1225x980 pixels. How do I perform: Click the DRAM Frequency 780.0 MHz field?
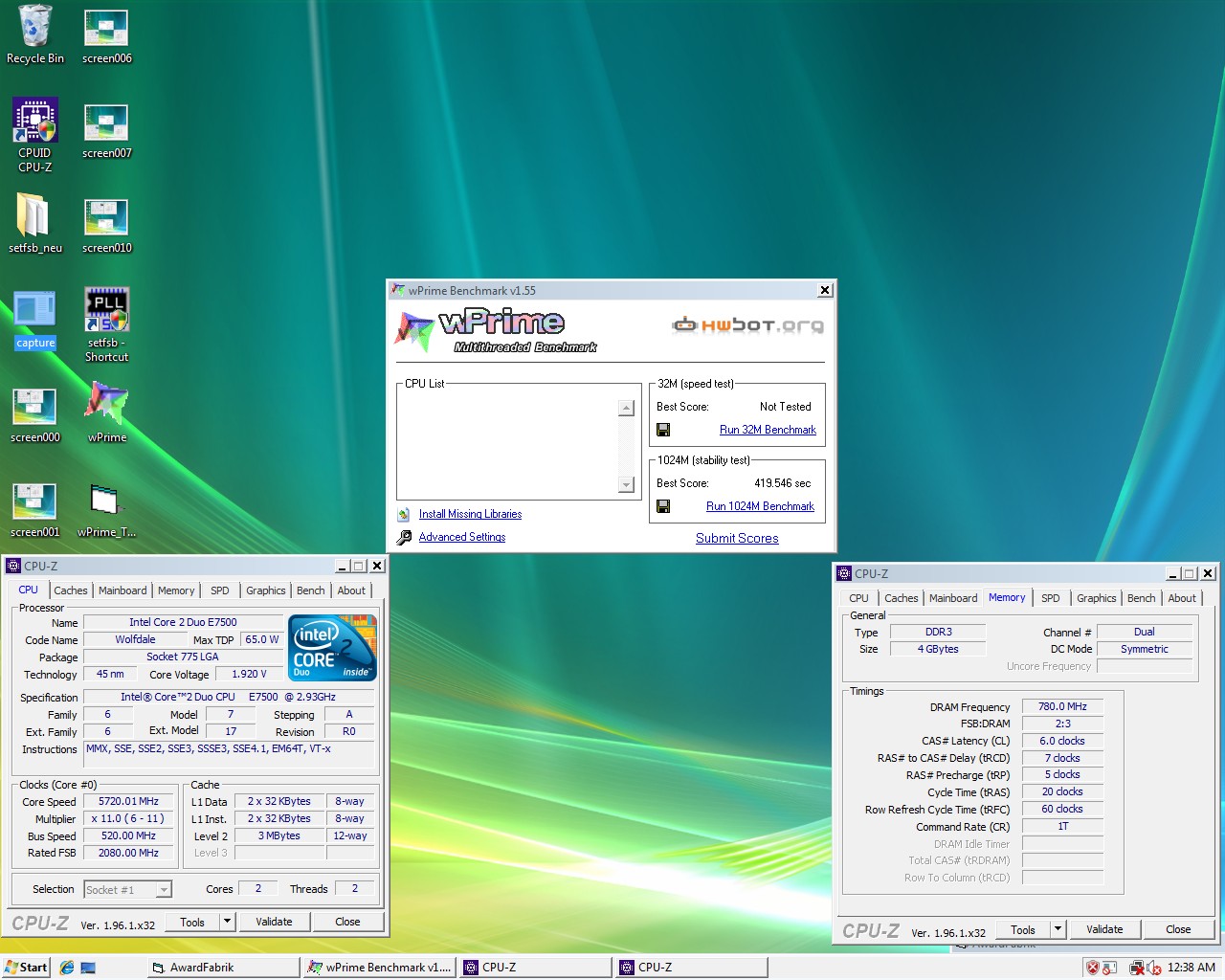click(1062, 706)
